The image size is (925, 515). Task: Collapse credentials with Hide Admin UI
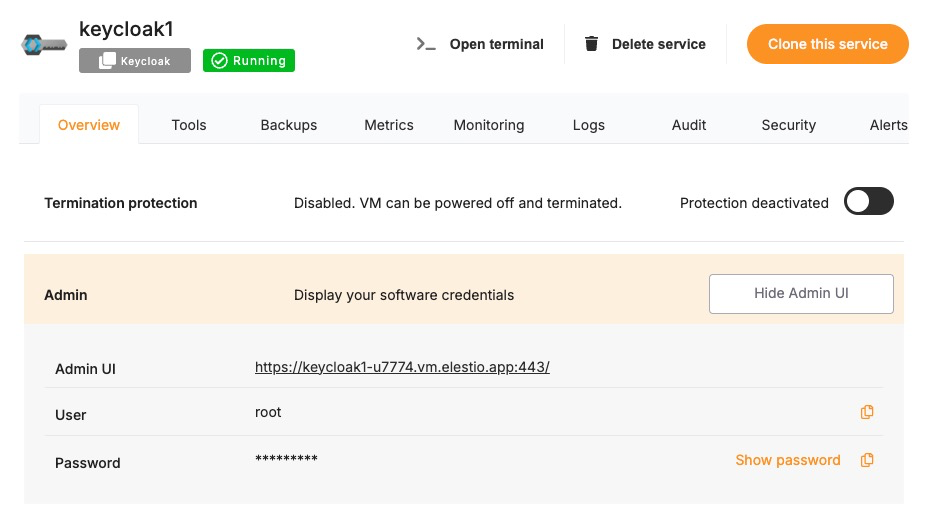point(801,294)
